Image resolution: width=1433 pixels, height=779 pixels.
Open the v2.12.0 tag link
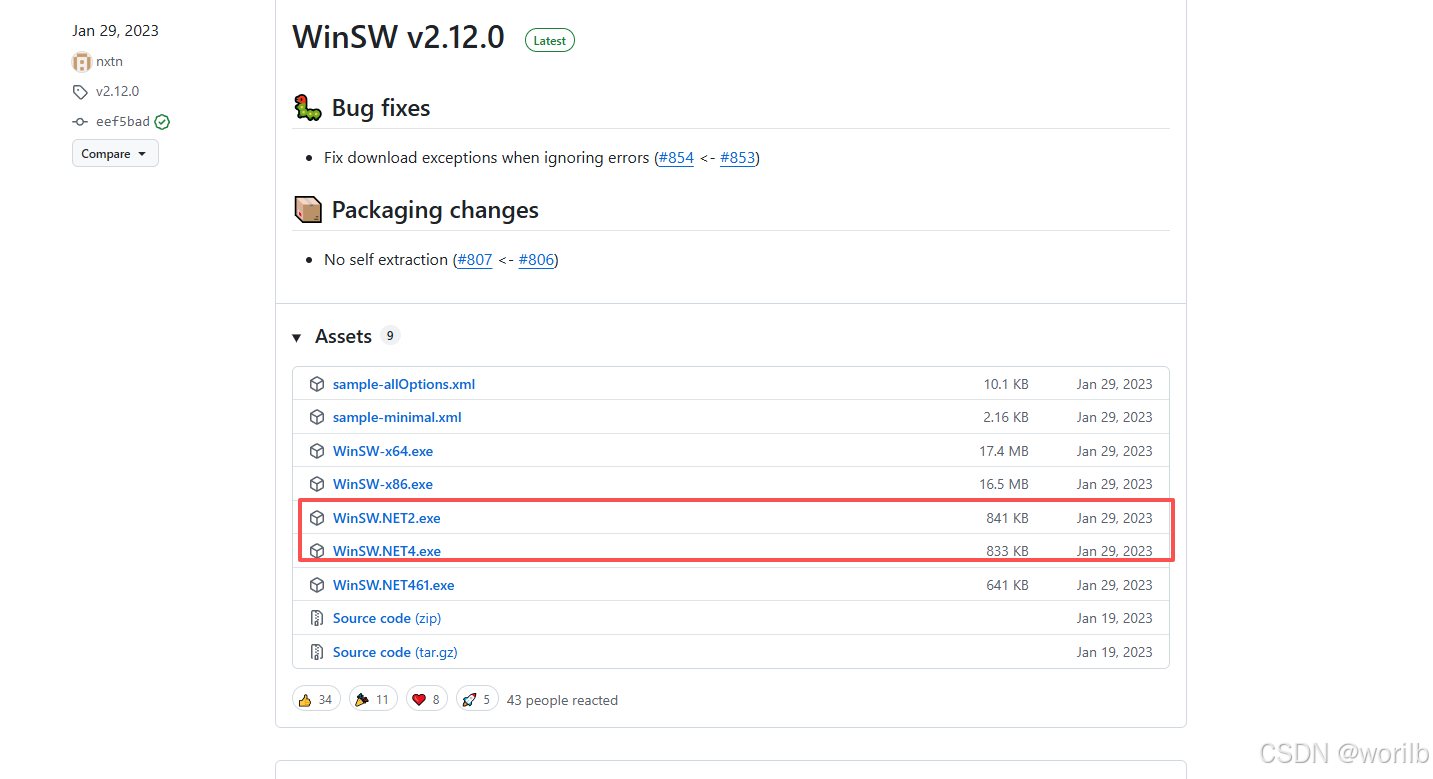(x=117, y=92)
